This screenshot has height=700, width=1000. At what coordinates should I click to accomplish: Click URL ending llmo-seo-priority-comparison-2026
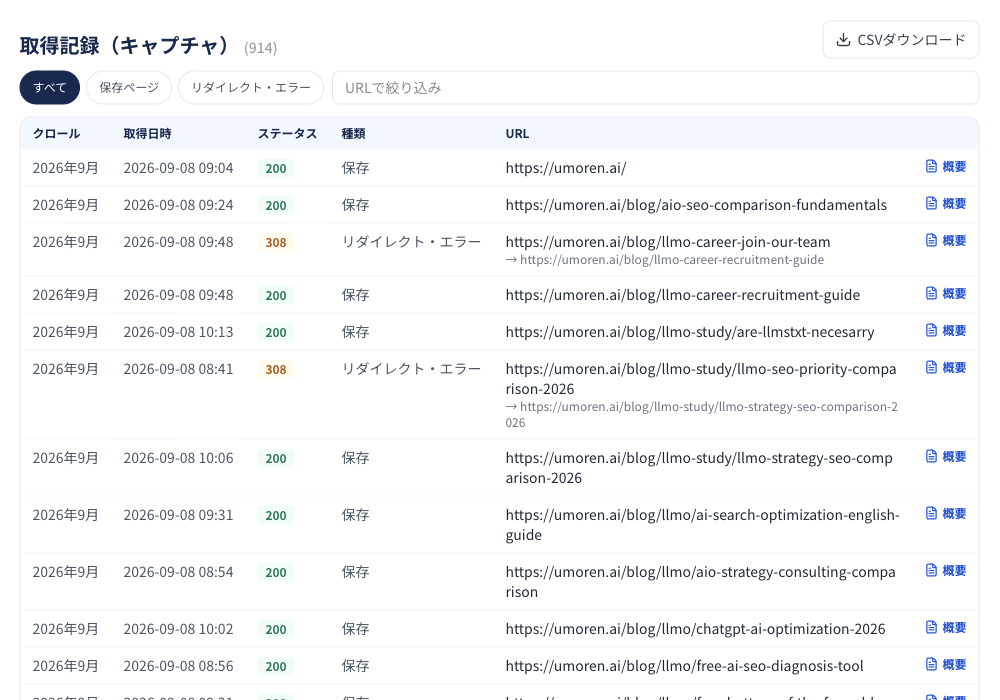701,379
